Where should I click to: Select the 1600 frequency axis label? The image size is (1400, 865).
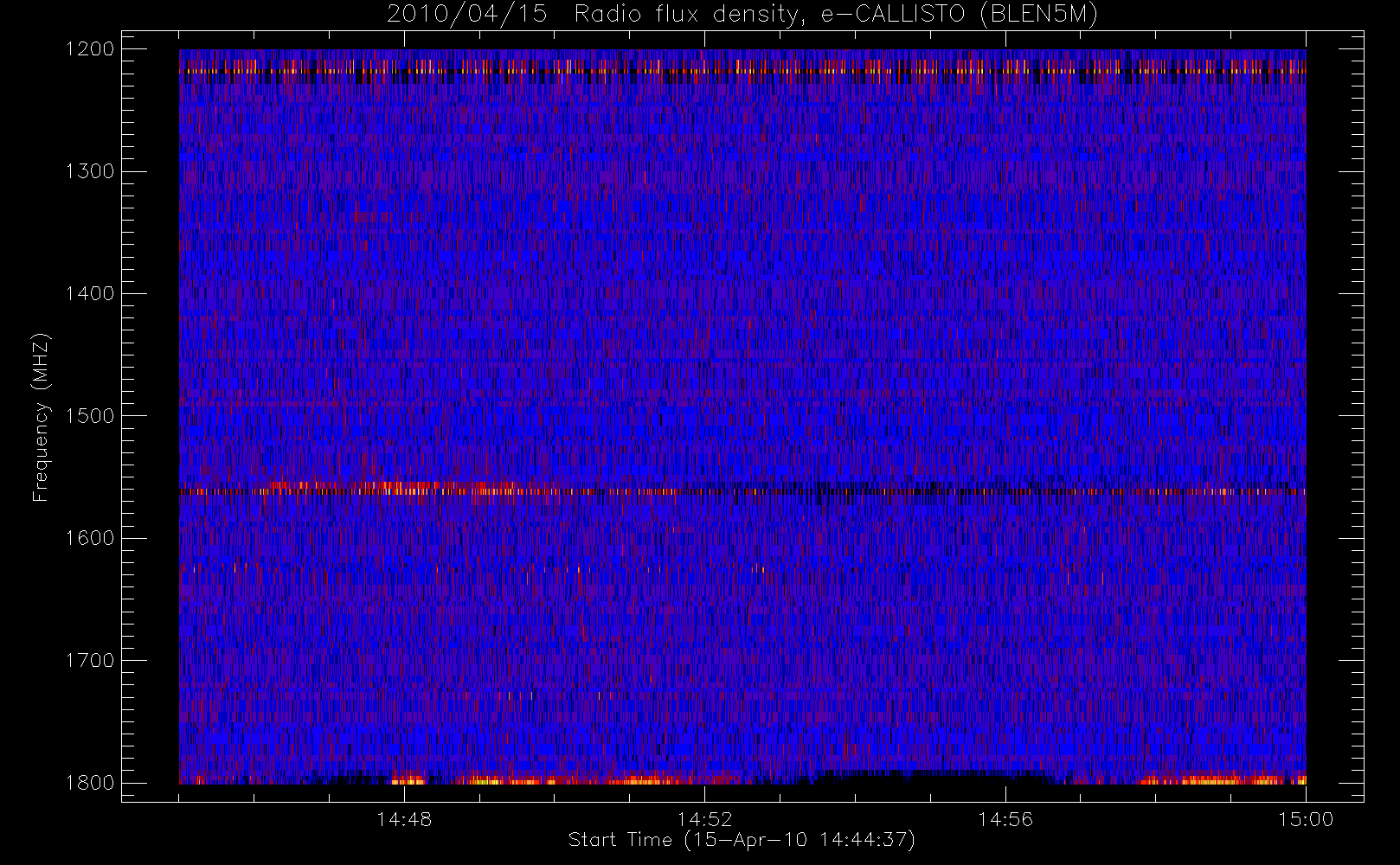coord(90,538)
